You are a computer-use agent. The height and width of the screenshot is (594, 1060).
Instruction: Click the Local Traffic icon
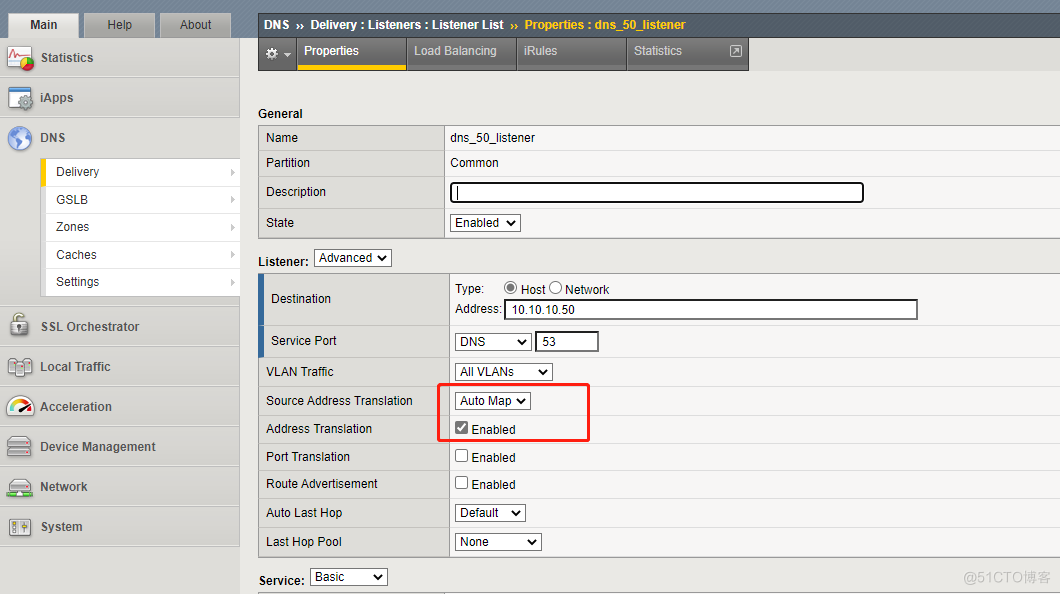(x=20, y=367)
